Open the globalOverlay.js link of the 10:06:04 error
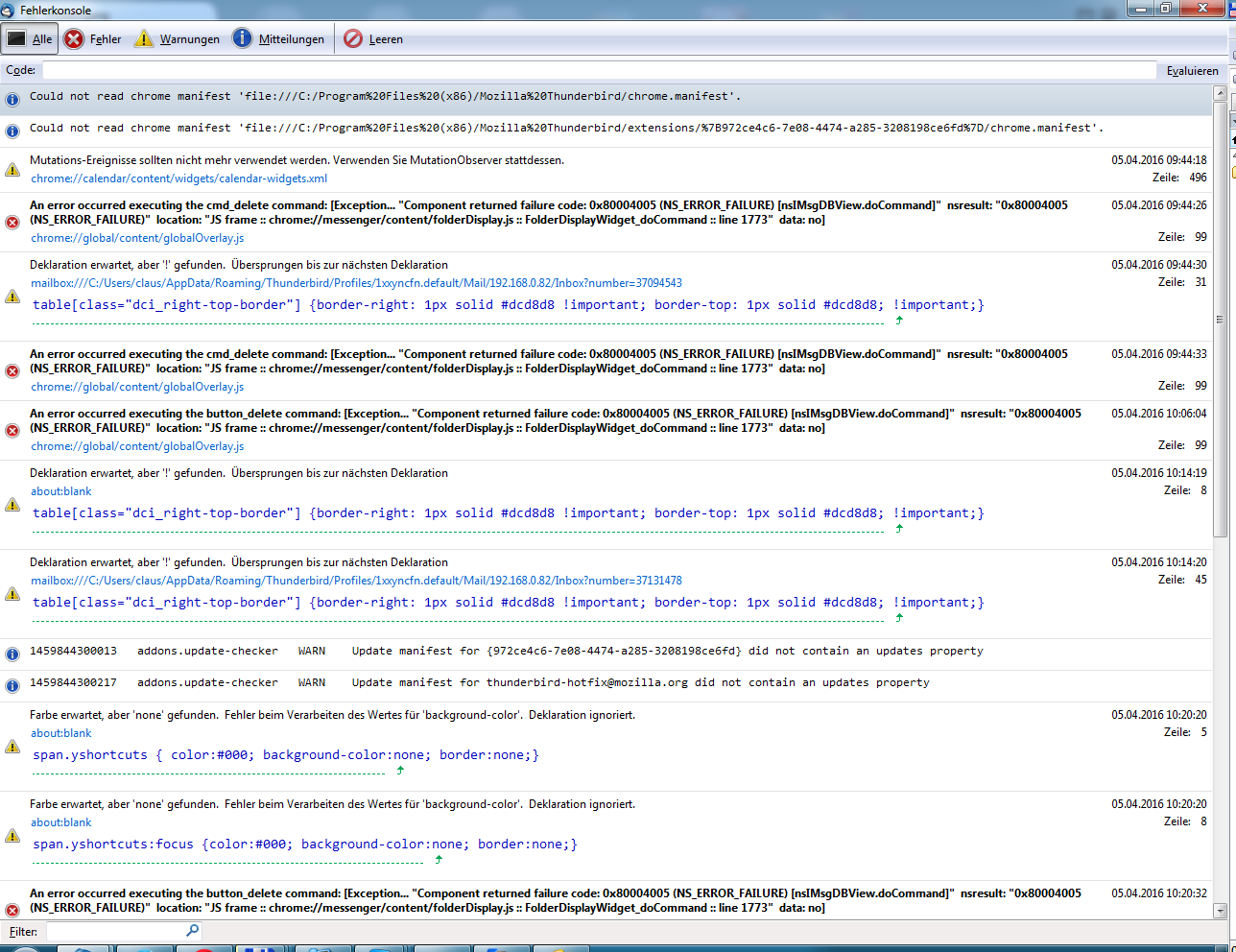This screenshot has height=952, width=1236. point(137,446)
